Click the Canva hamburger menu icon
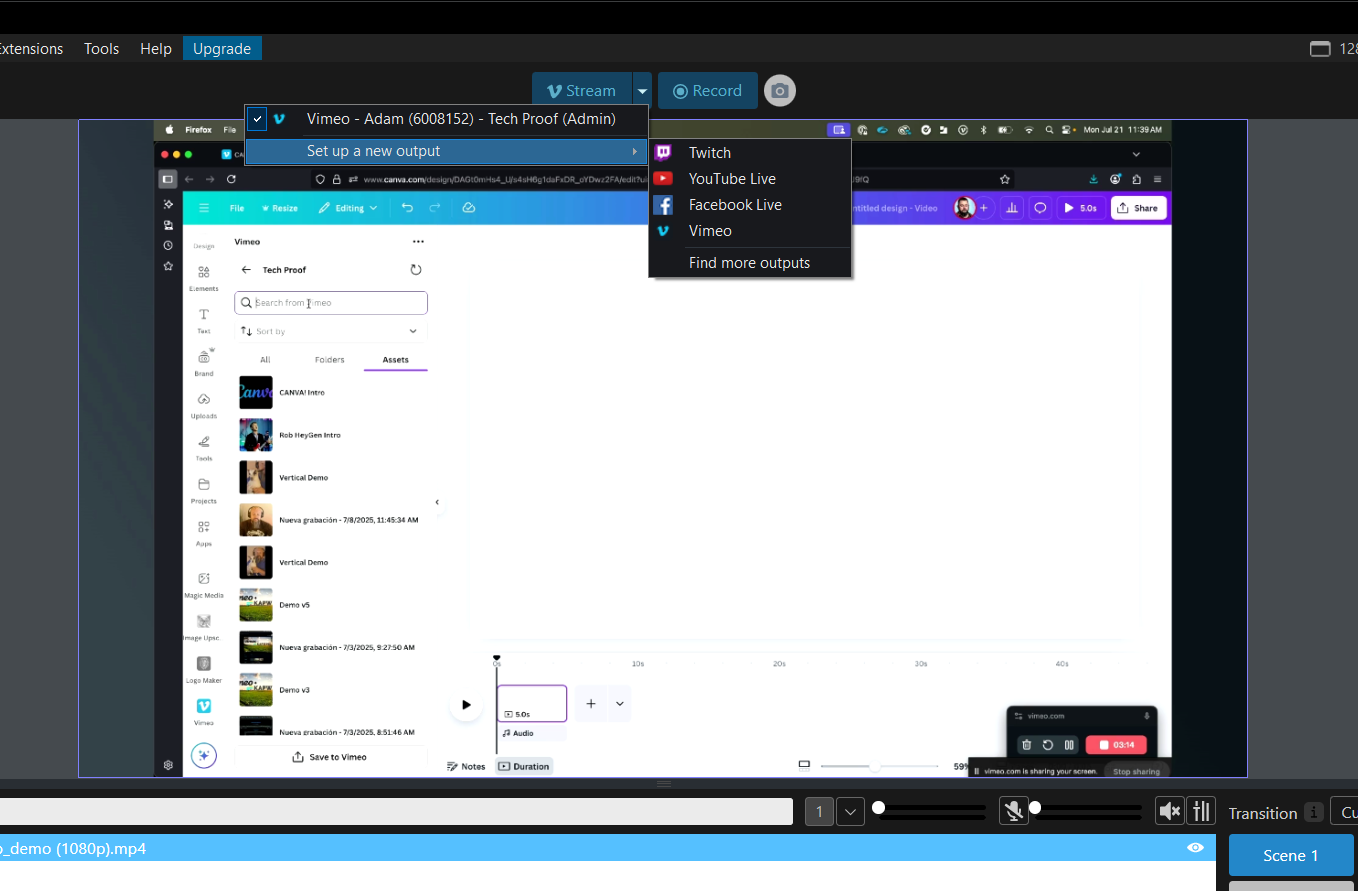The width and height of the screenshot is (1358, 891). pyautogui.click(x=204, y=208)
